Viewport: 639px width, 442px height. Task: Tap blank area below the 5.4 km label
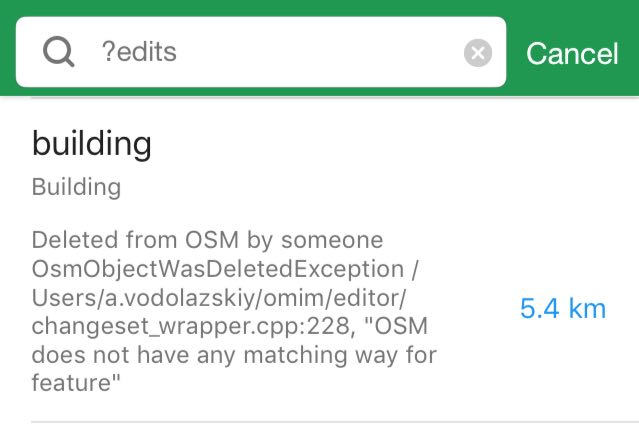[x=563, y=367]
